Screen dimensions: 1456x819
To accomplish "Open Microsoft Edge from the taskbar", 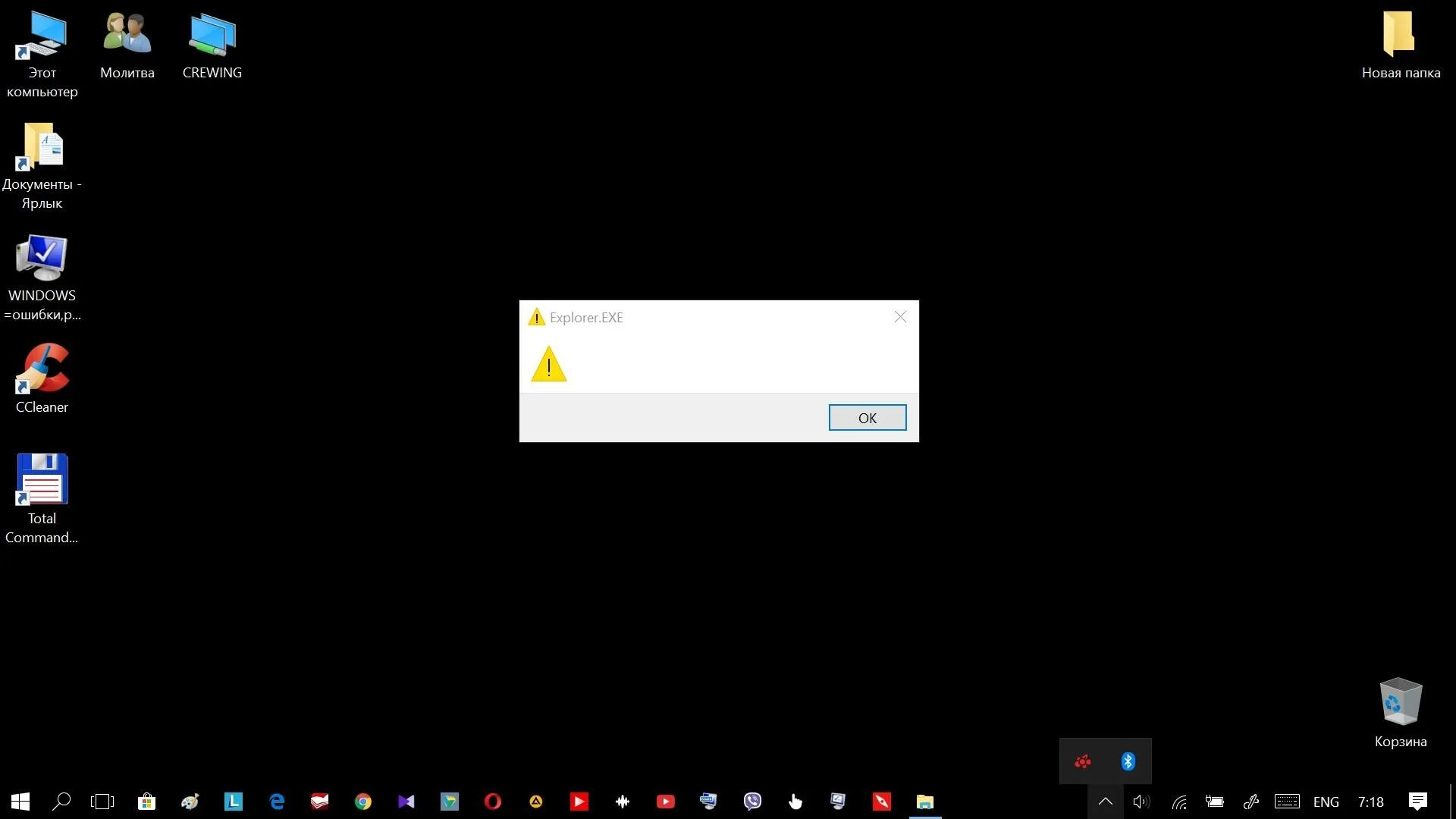I will (277, 802).
